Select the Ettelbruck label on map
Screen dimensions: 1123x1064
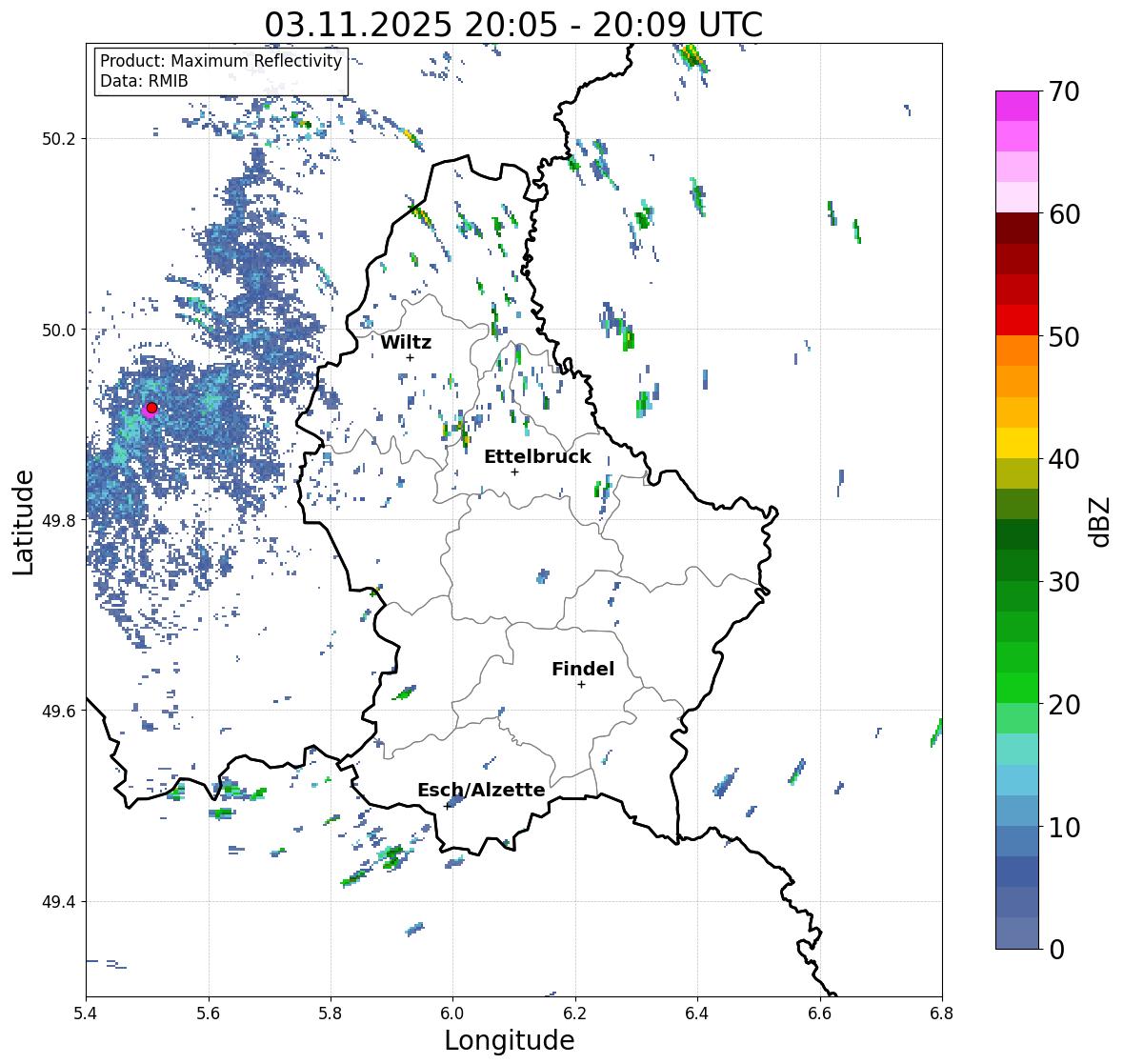pyautogui.click(x=537, y=457)
